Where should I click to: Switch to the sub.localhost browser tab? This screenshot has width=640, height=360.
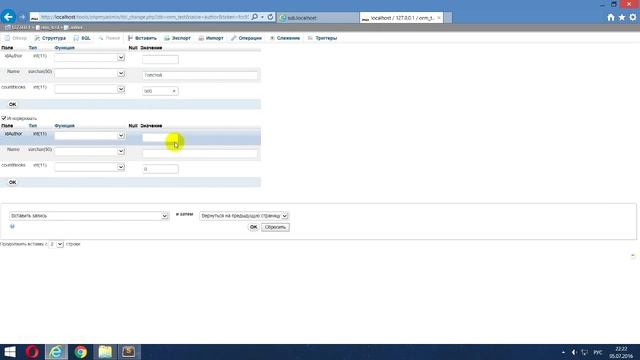pyautogui.click(x=318, y=18)
